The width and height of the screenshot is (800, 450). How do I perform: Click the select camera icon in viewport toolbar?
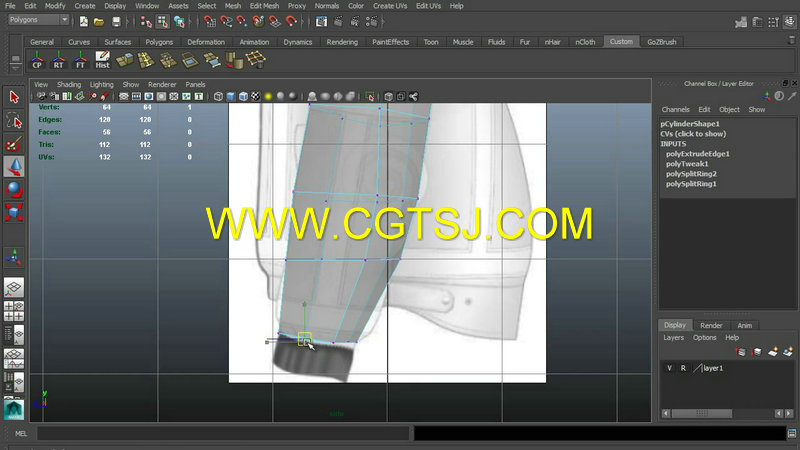[41, 96]
